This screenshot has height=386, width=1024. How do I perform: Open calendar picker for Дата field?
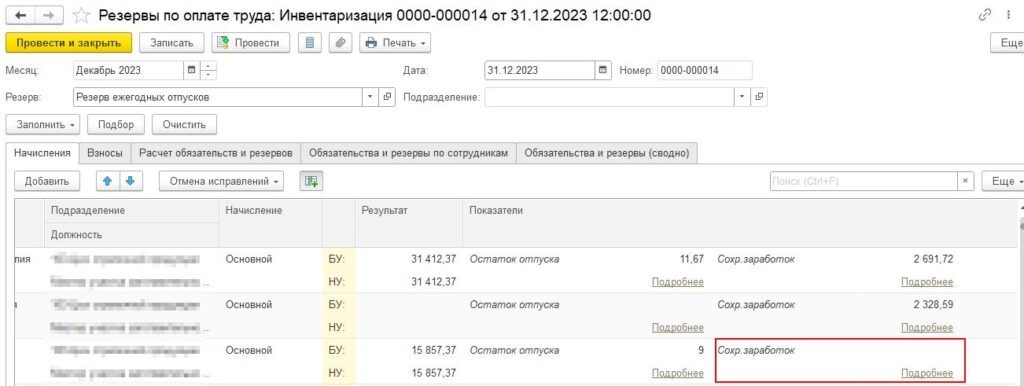pyautogui.click(x=603, y=71)
